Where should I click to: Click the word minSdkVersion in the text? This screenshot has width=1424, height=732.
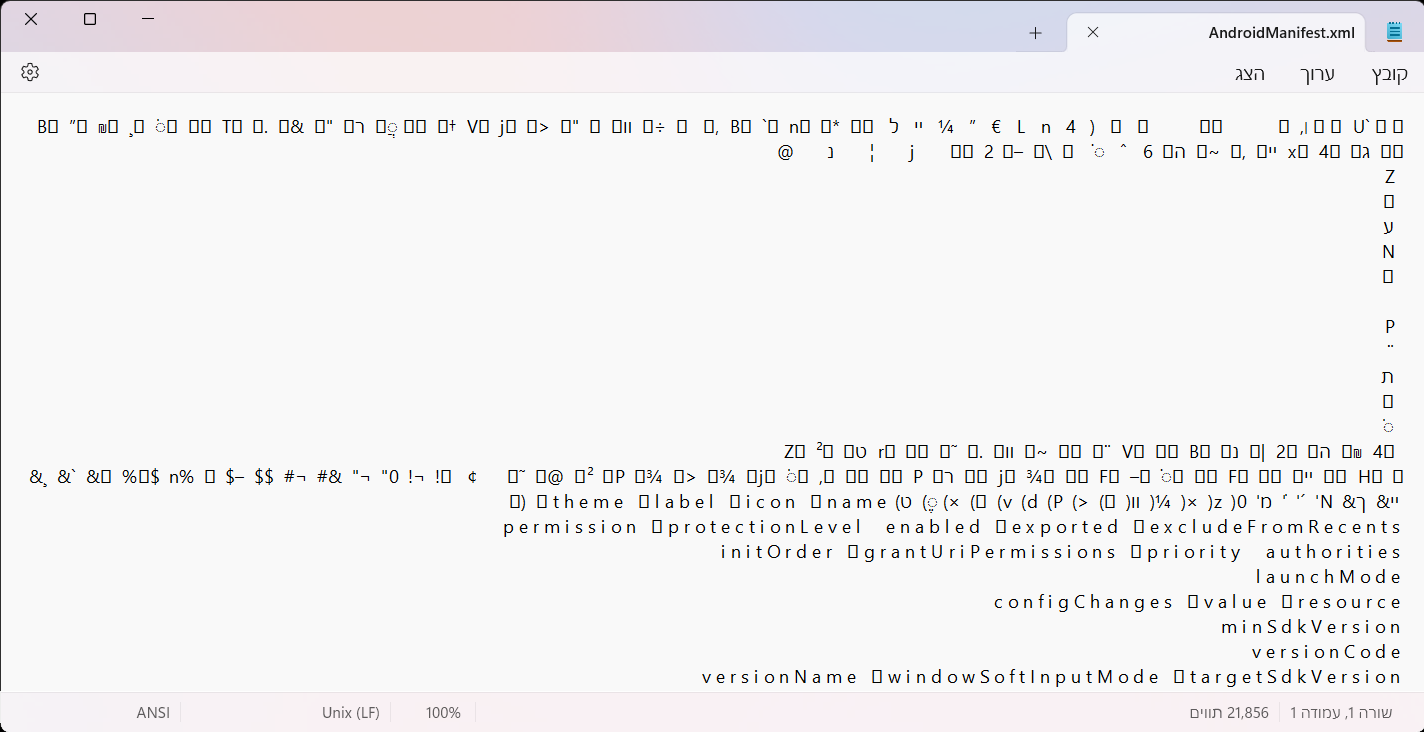click(x=1312, y=627)
